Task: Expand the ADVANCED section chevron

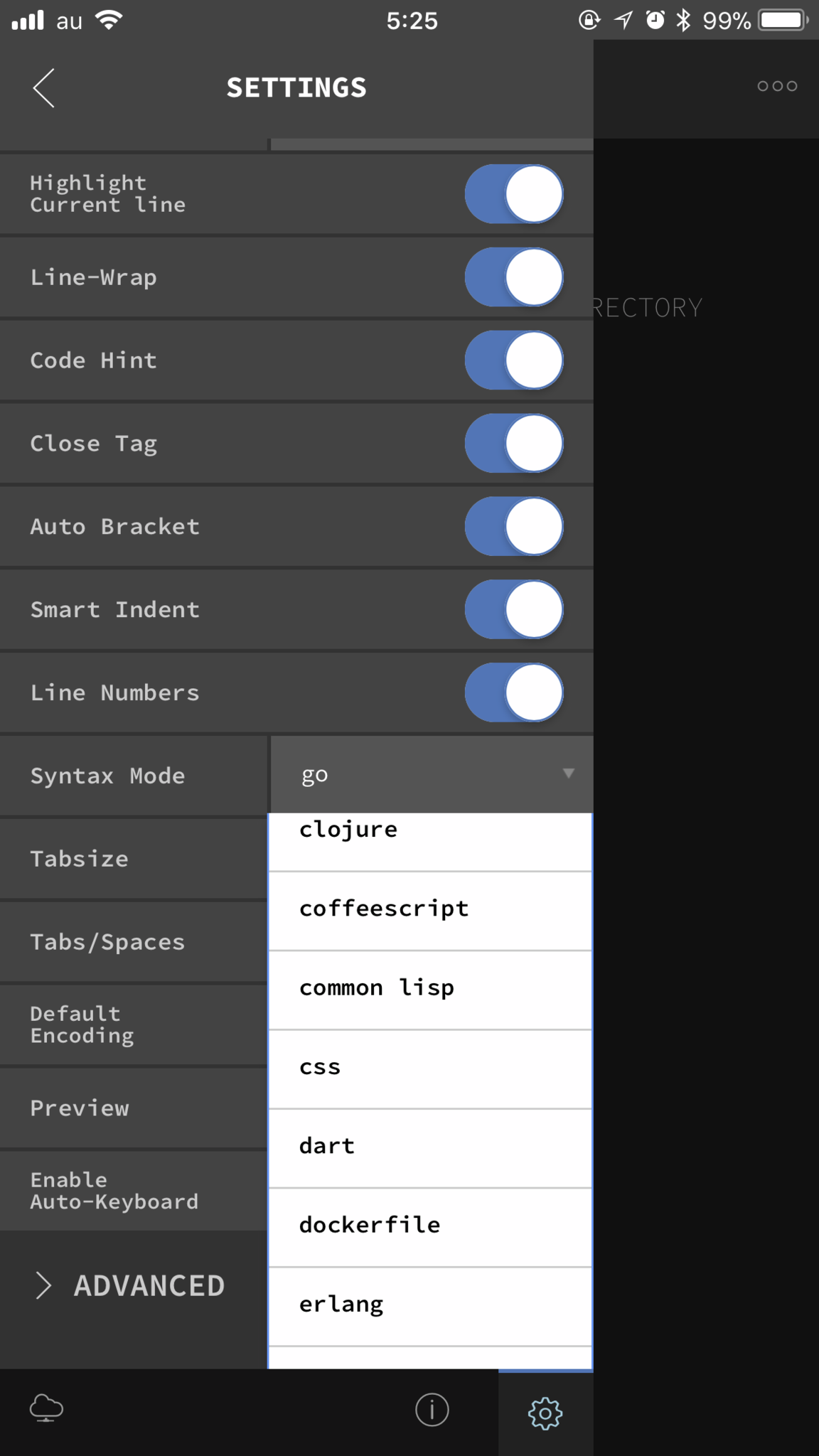Action: [43, 1285]
